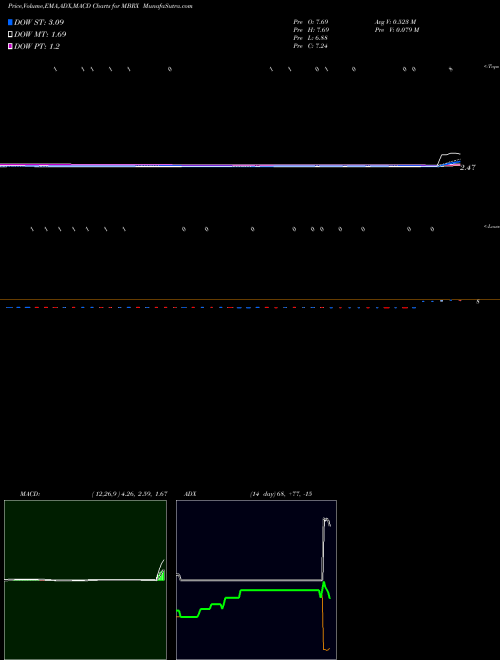Click the price spike at chart right end

pos(449,159)
